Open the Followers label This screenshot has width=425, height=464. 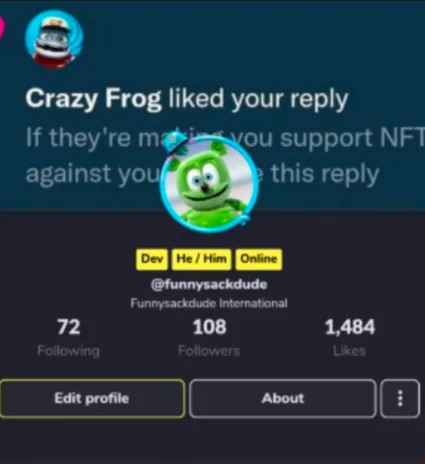209,351
